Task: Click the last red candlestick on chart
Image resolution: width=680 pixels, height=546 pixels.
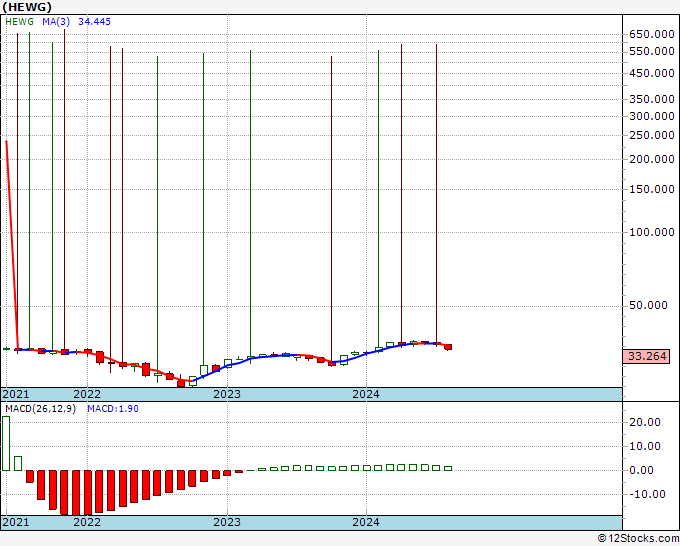Action: 448,347
